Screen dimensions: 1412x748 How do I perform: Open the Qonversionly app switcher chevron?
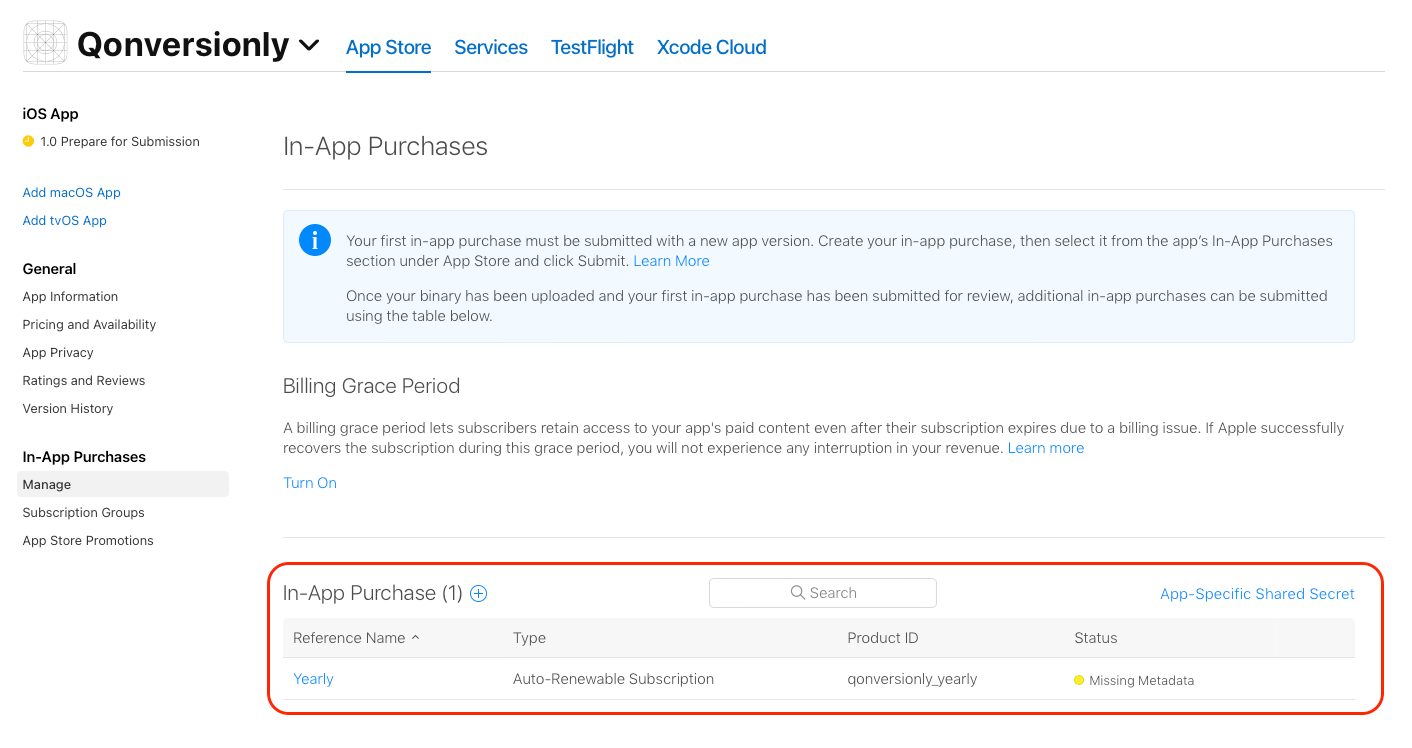(309, 45)
